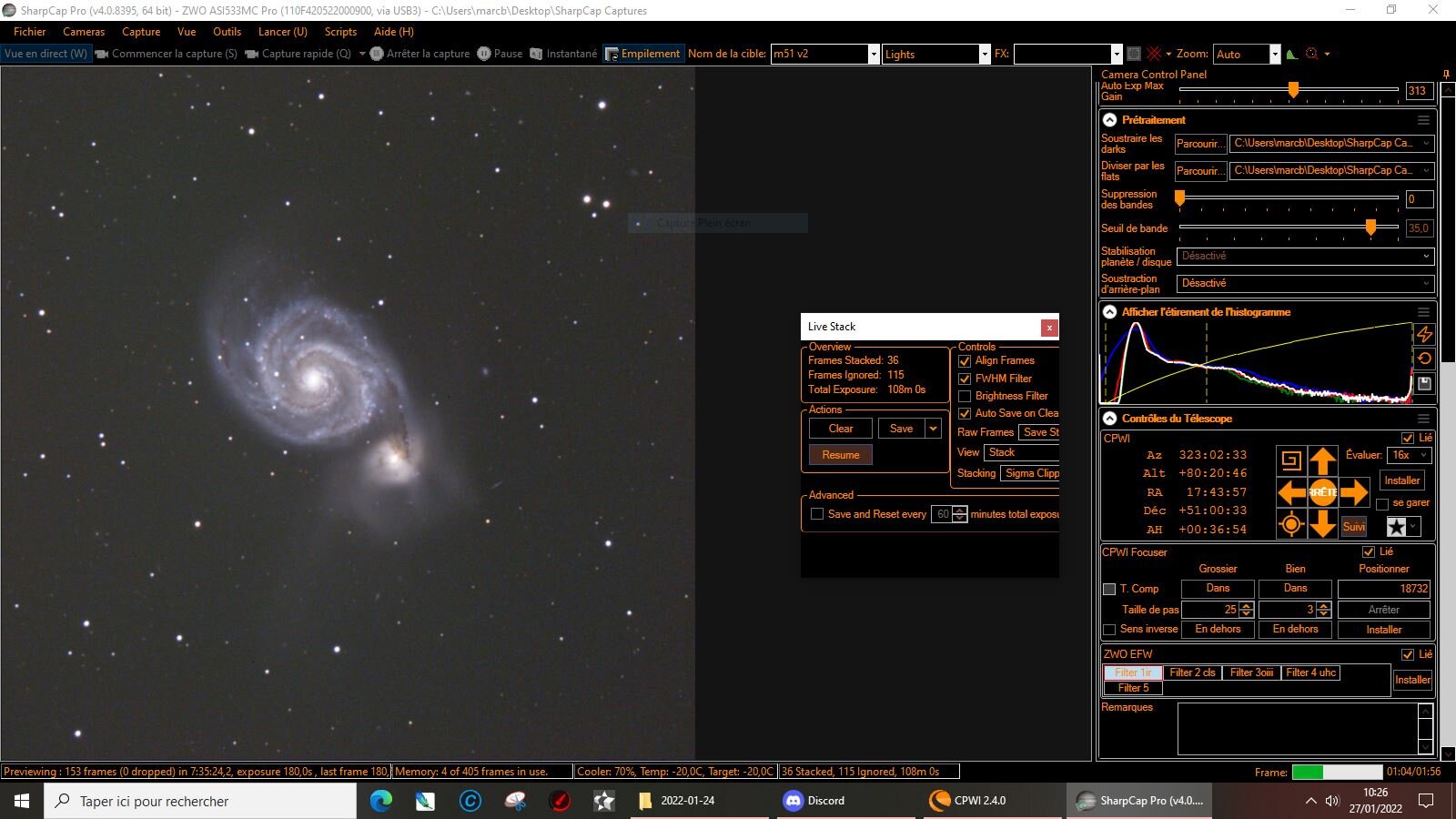Click the spiral search icon in CPWI controls
The image size is (1456, 819).
[x=1290, y=460]
